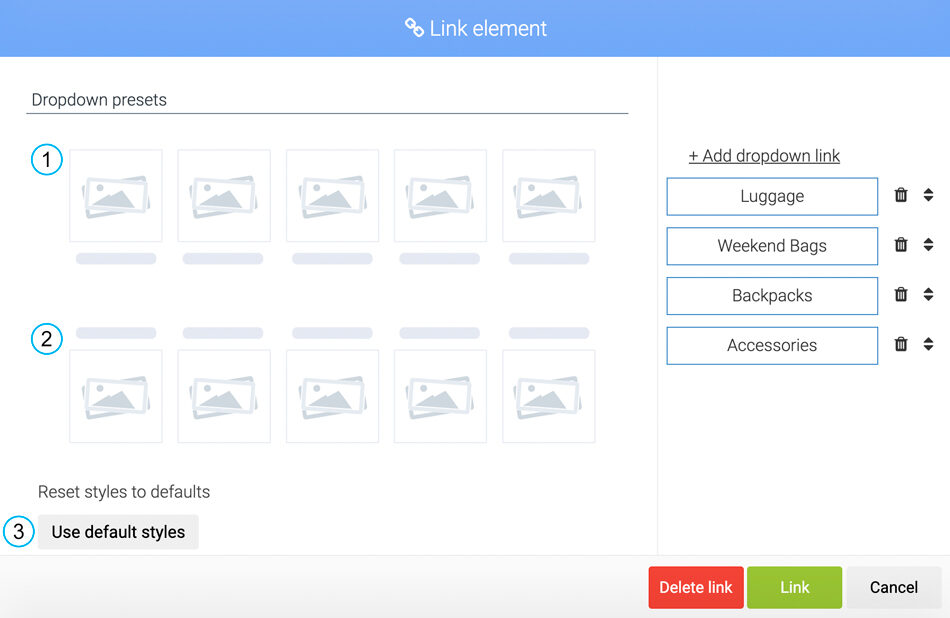This screenshot has height=618, width=950.
Task: Click the reorder arrows beside Backpacks
Action: coord(929,295)
